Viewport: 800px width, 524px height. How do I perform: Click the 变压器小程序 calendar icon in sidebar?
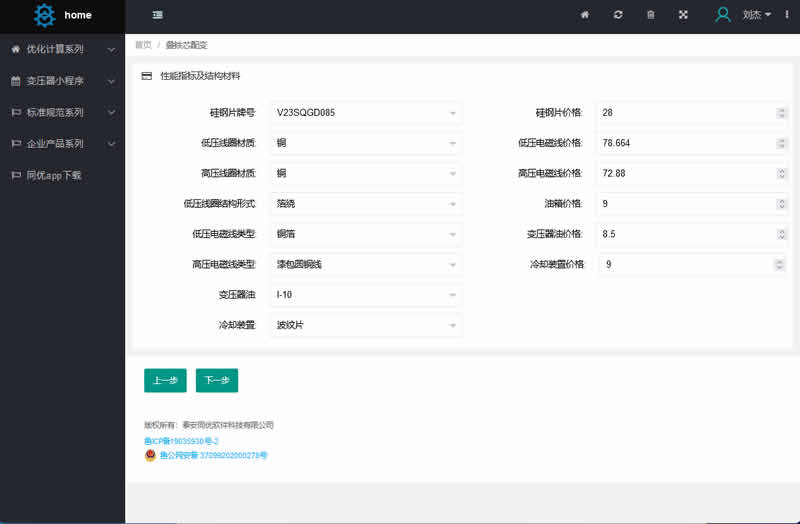click(16, 81)
